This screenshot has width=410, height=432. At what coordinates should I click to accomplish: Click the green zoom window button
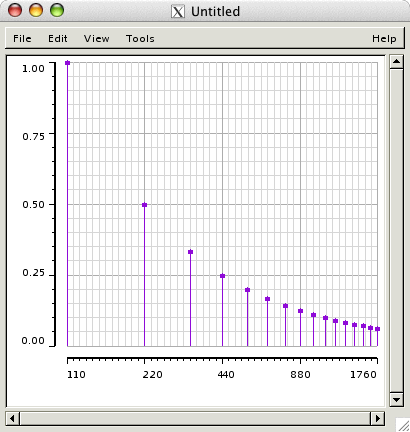click(57, 10)
